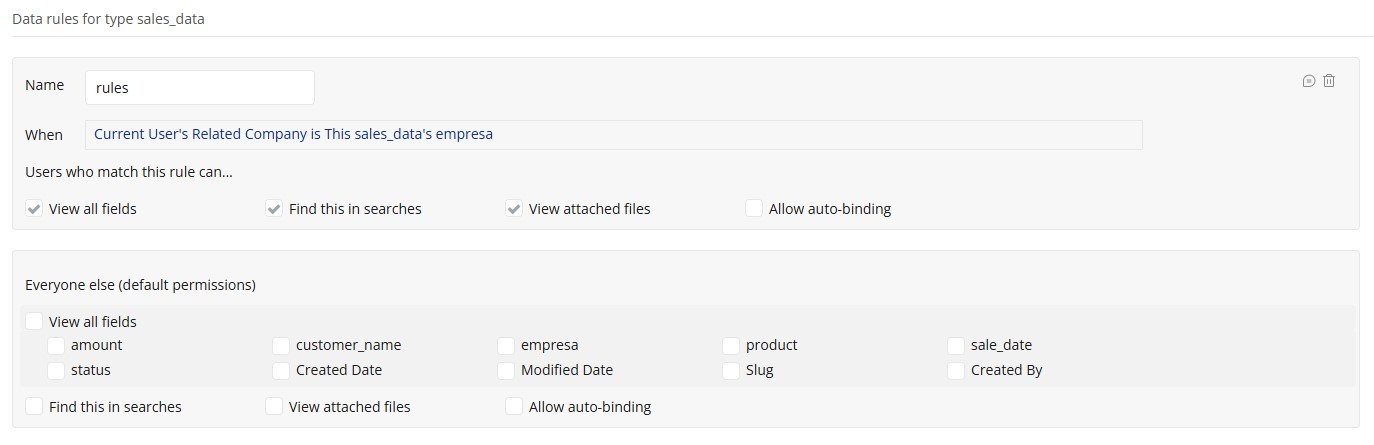This screenshot has width=1374, height=445.
Task: Check the sale_date field checkbox
Action: (957, 345)
